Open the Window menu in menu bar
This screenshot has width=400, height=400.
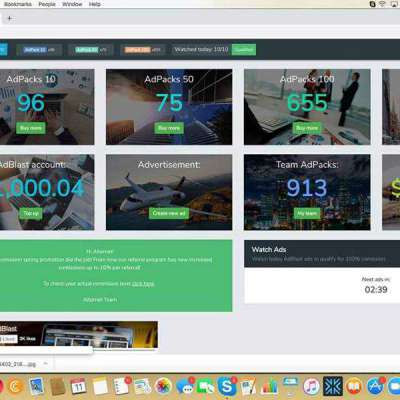pos(72,4)
